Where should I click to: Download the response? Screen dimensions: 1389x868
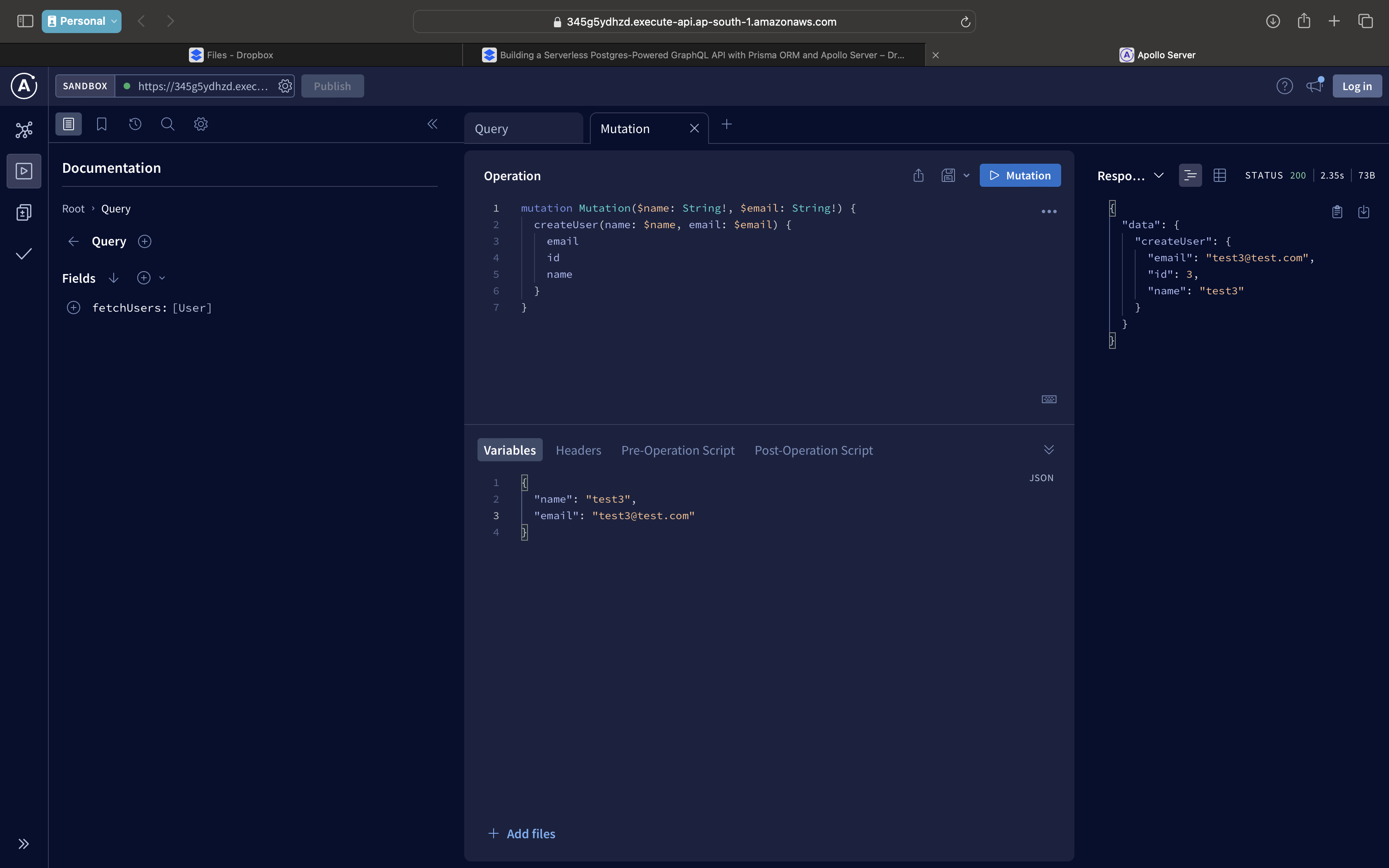coord(1364,212)
